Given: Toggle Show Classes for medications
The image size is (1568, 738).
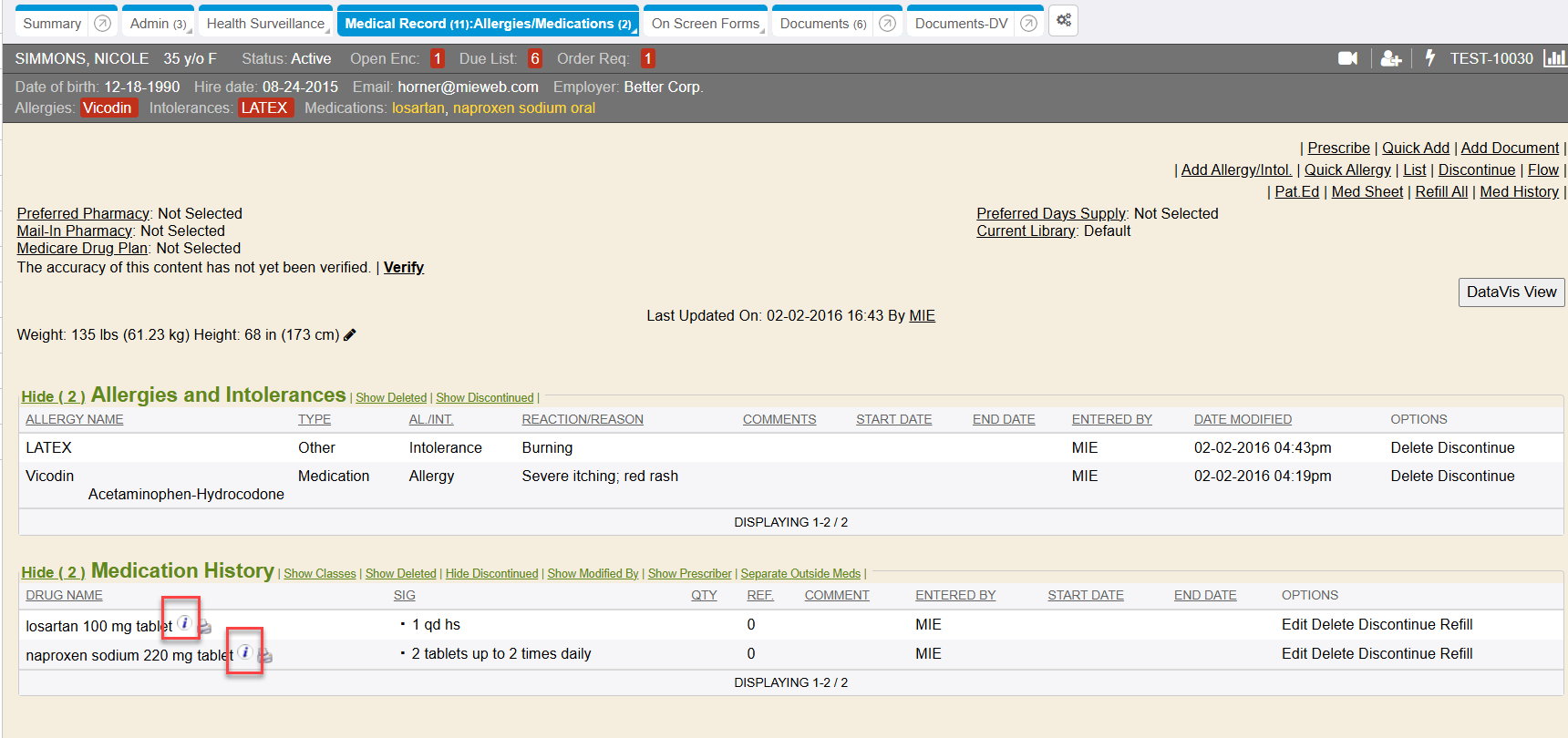Looking at the screenshot, I should (319, 574).
